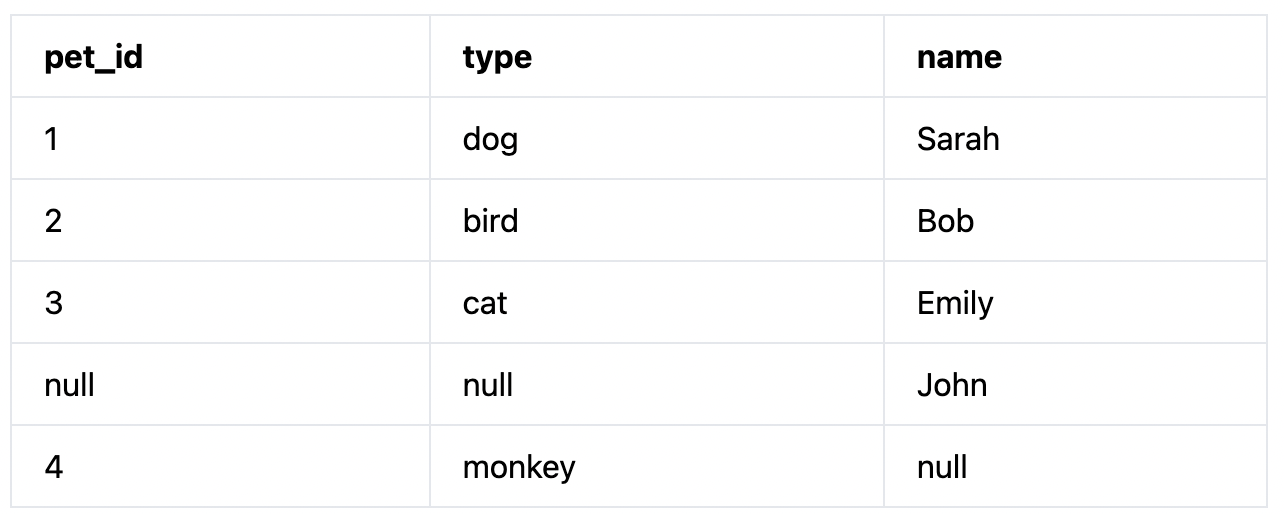Click the pet_id cell with value 2
Viewport: 1284px width, 514px height.
click(221, 220)
